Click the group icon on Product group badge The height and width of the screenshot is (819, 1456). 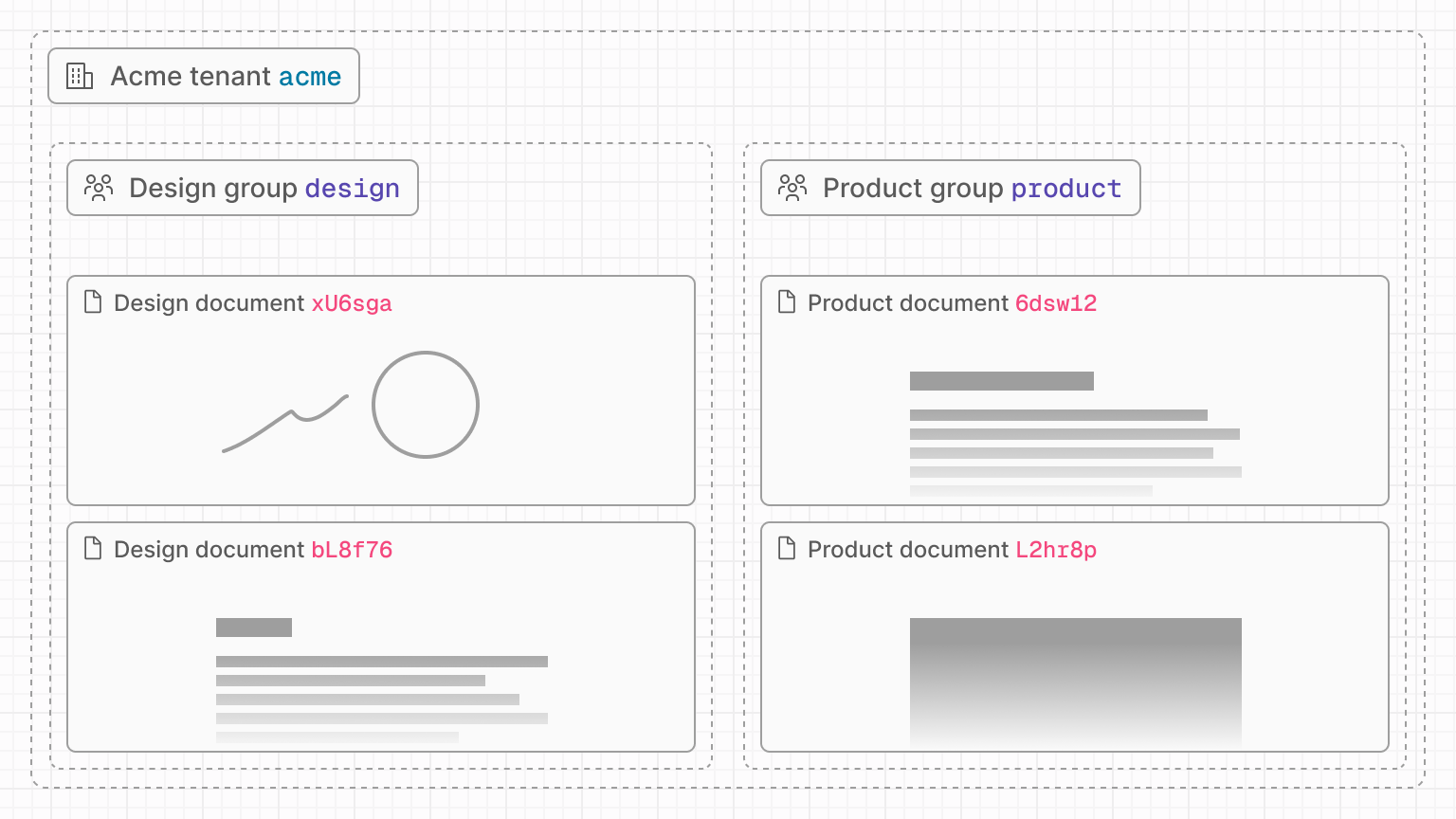[792, 188]
